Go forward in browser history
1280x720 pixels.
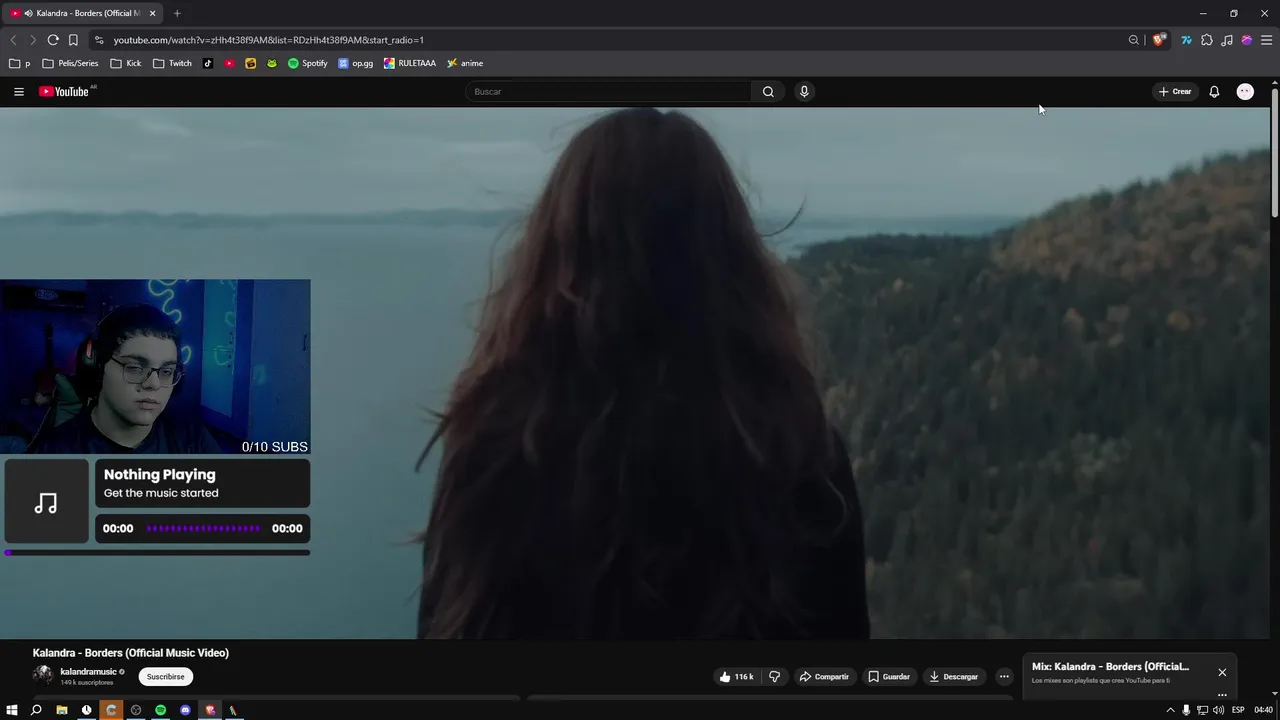click(33, 40)
